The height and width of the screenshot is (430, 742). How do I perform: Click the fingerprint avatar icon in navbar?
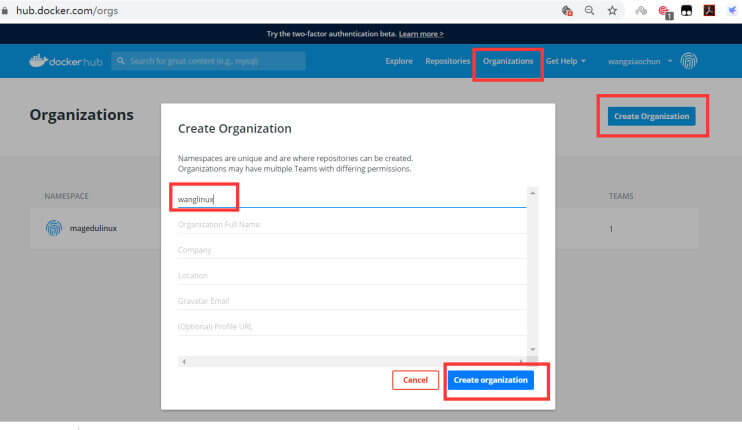pyautogui.click(x=689, y=61)
